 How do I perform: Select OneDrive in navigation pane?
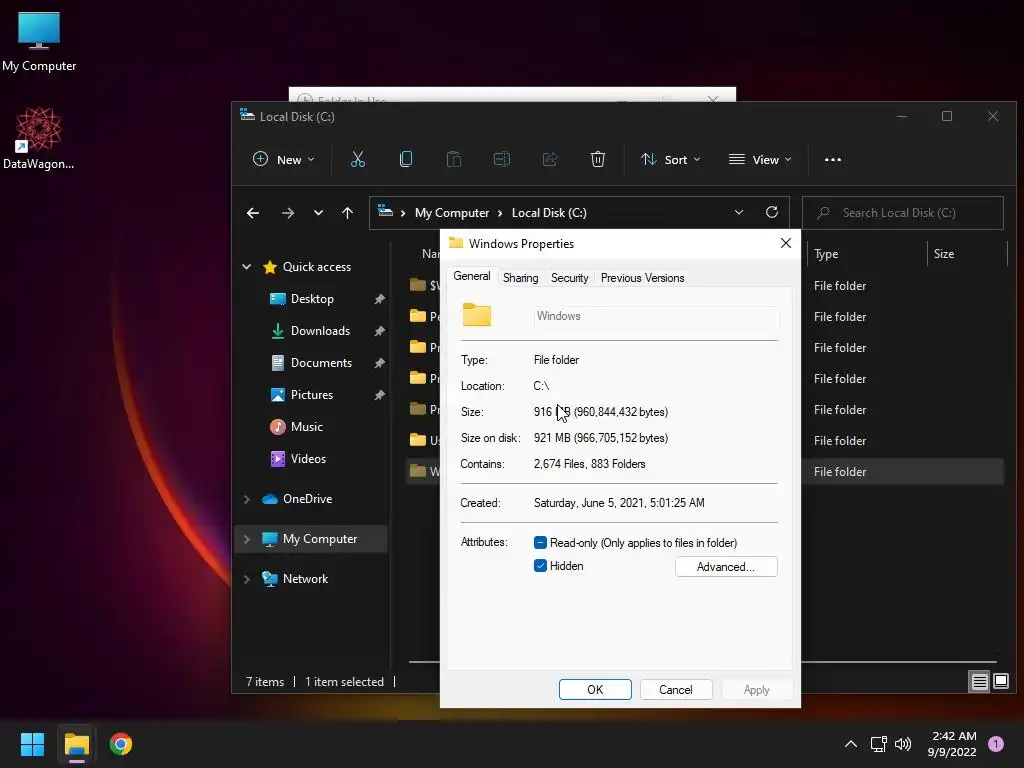(307, 499)
